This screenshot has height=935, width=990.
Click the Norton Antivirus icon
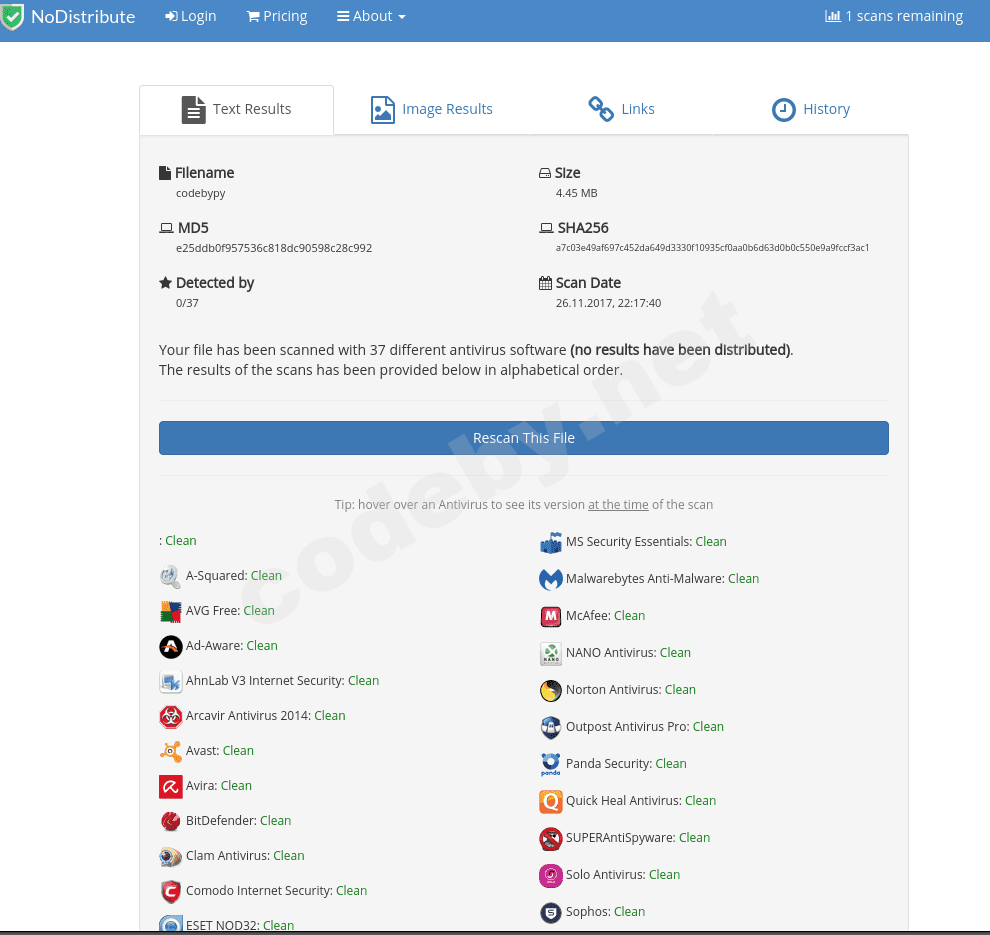tap(551, 691)
